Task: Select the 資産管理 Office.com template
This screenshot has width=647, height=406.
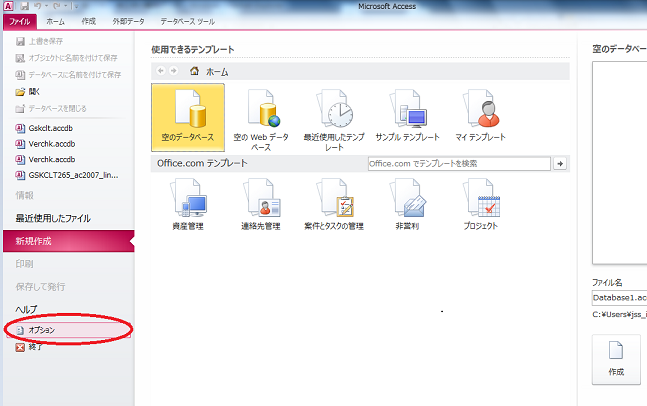Action: (188, 204)
